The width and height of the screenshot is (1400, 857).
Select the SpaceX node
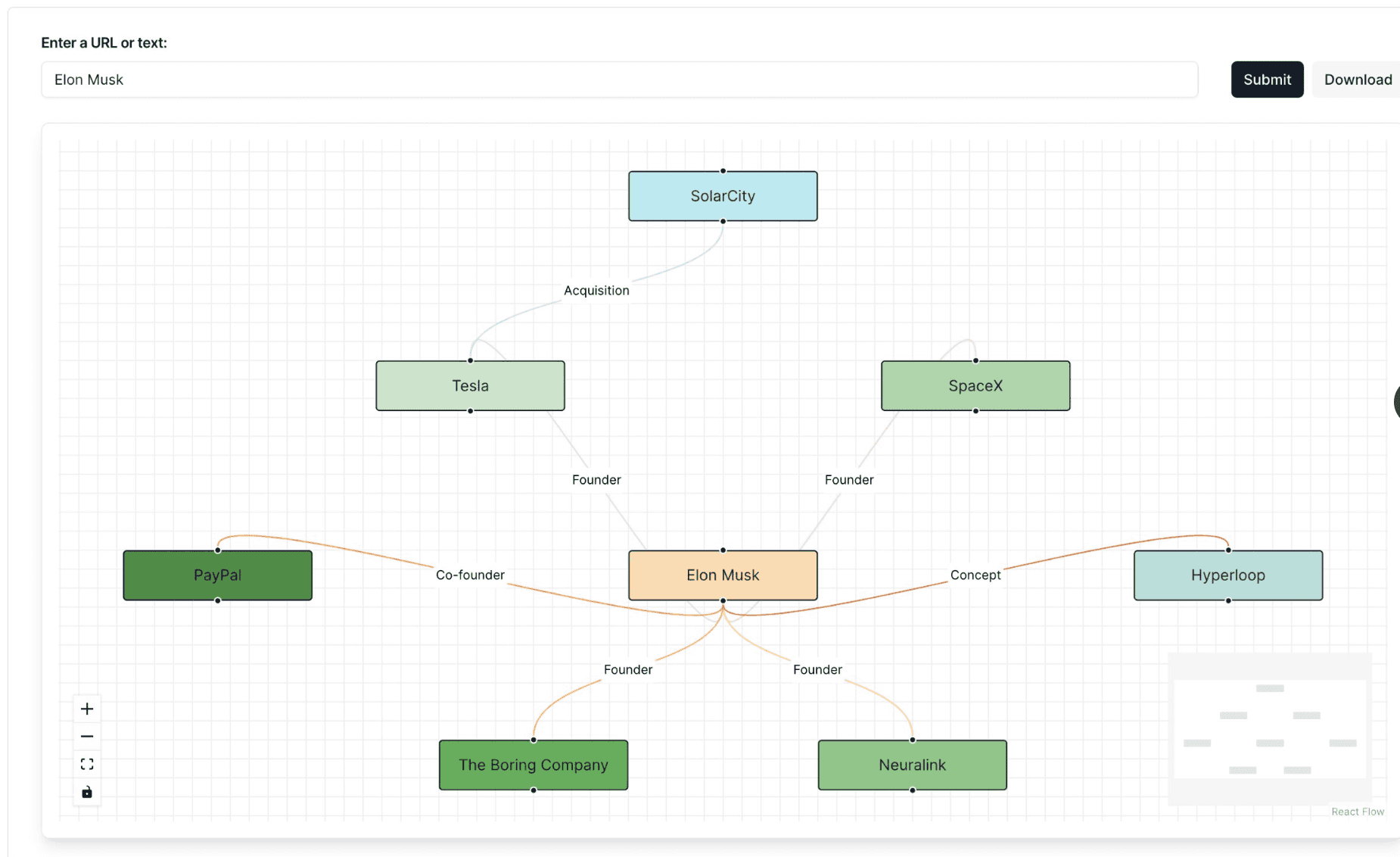[x=975, y=385]
